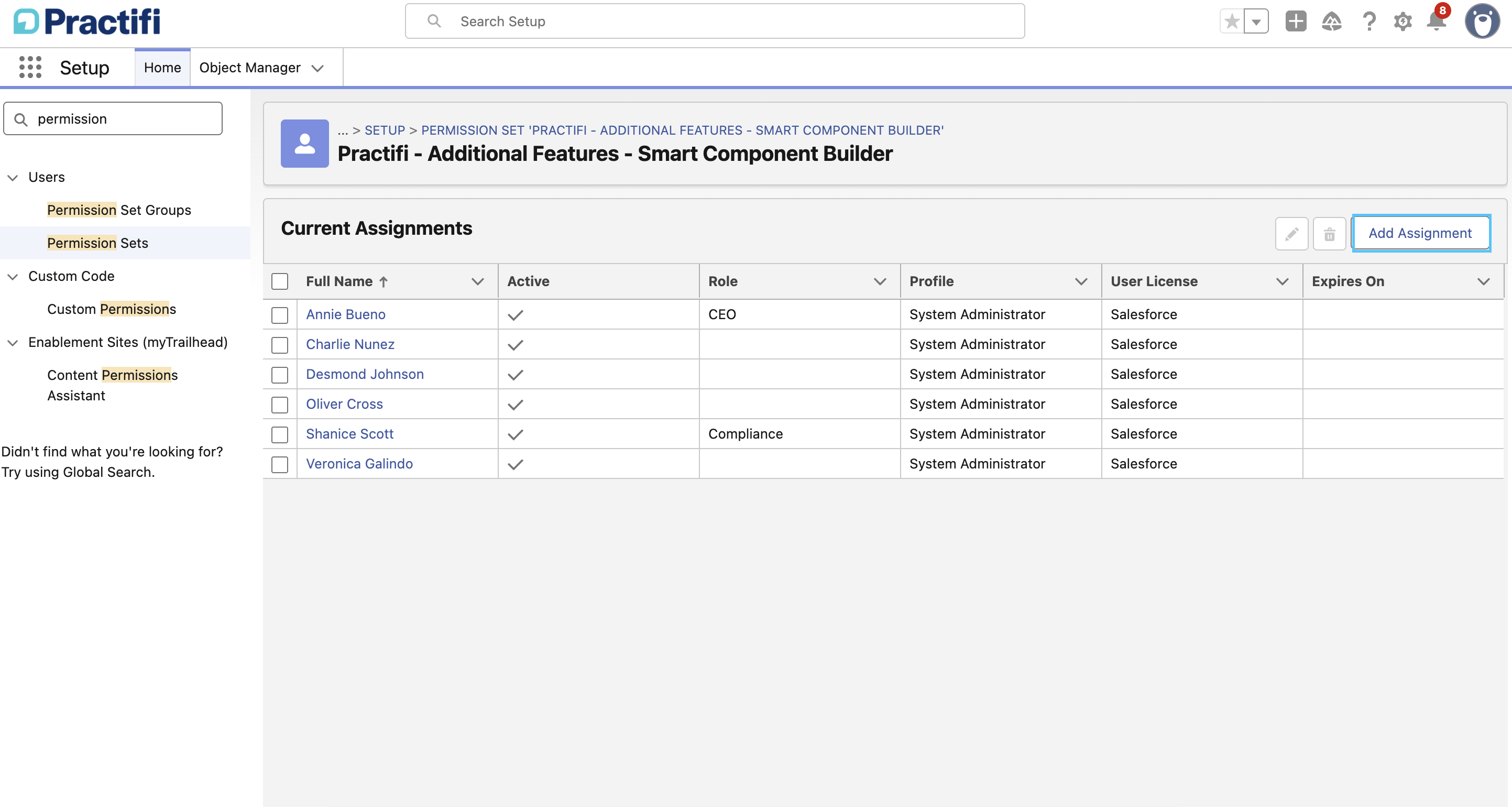This screenshot has width=1512, height=807.
Task: Open Permission Sets in sidebar
Action: coord(97,243)
